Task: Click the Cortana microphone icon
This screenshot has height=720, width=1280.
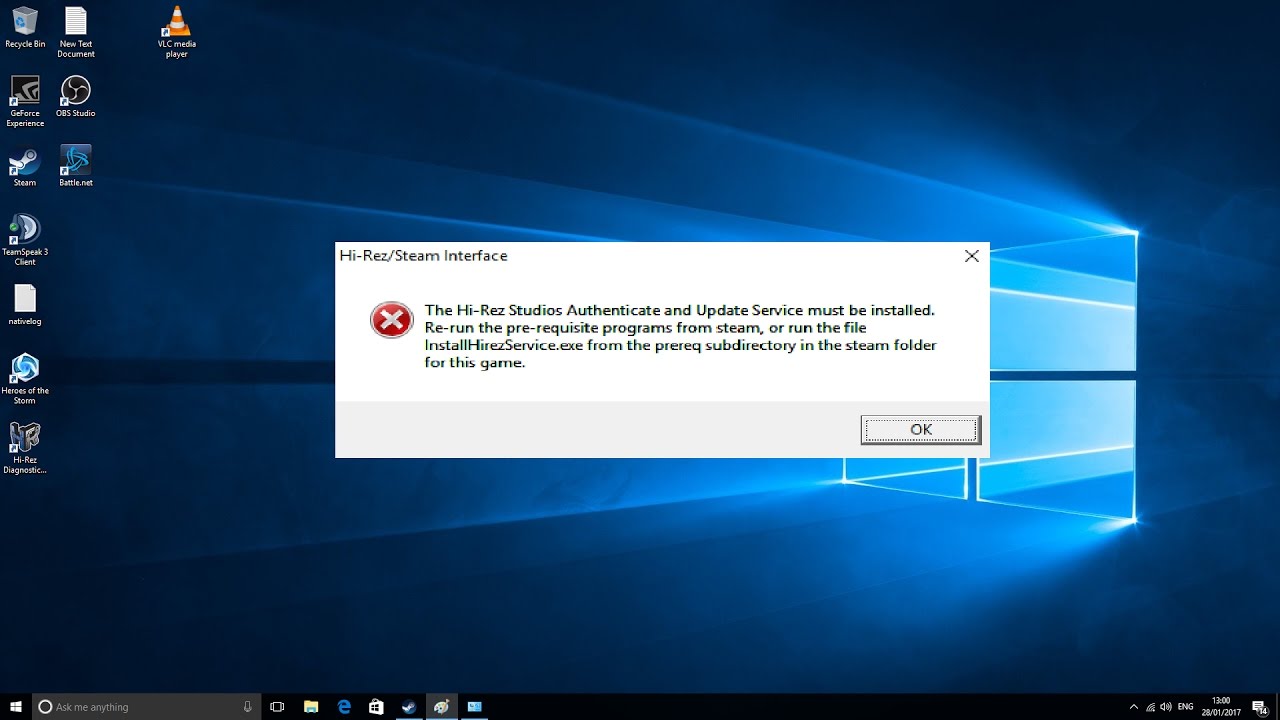Action: [x=247, y=707]
